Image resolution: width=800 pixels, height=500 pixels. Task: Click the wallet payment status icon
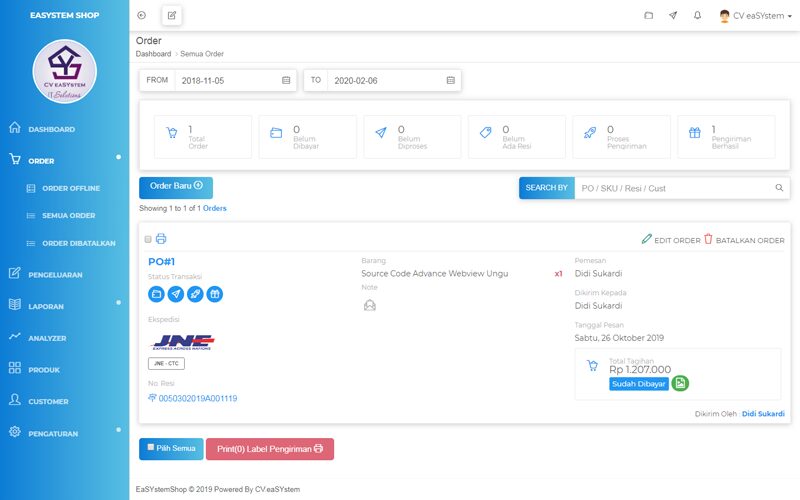coord(157,294)
